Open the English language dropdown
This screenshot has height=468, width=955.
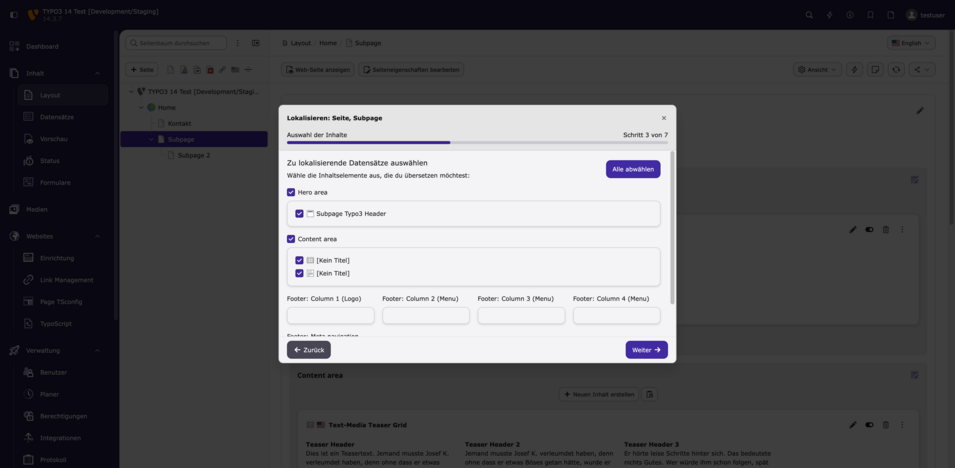(x=911, y=43)
